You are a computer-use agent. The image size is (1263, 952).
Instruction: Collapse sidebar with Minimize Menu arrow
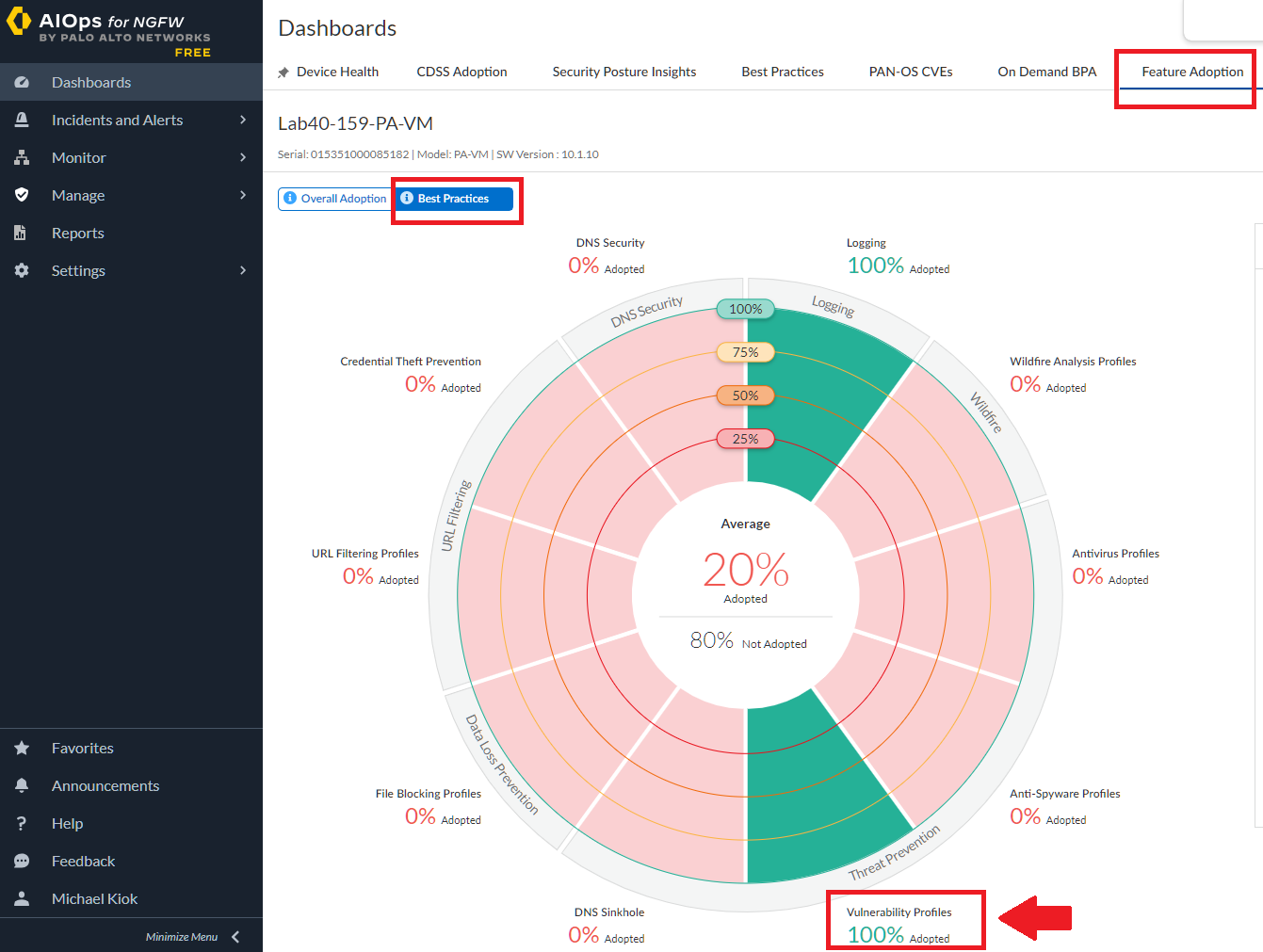click(x=235, y=937)
